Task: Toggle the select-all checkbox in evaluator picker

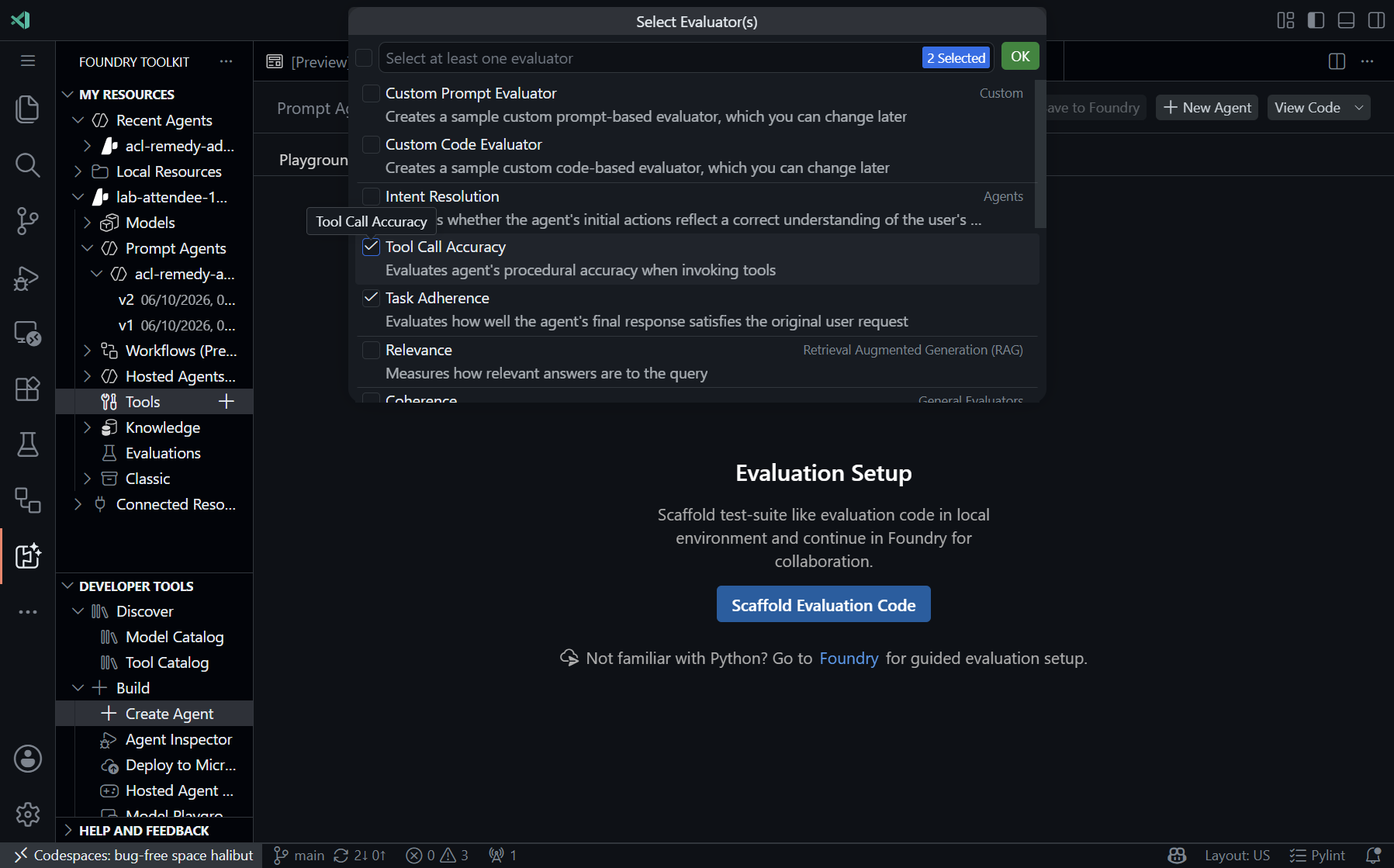Action: 364,58
